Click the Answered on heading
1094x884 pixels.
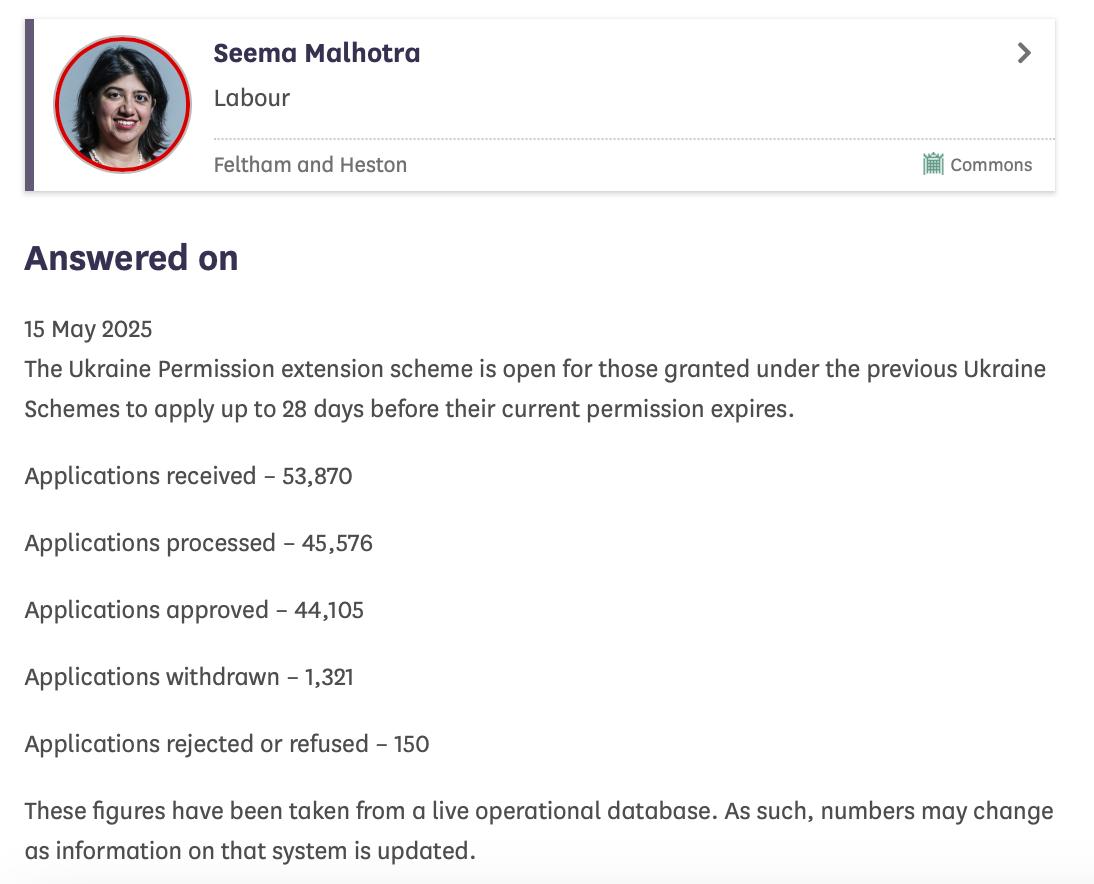pyautogui.click(x=131, y=257)
